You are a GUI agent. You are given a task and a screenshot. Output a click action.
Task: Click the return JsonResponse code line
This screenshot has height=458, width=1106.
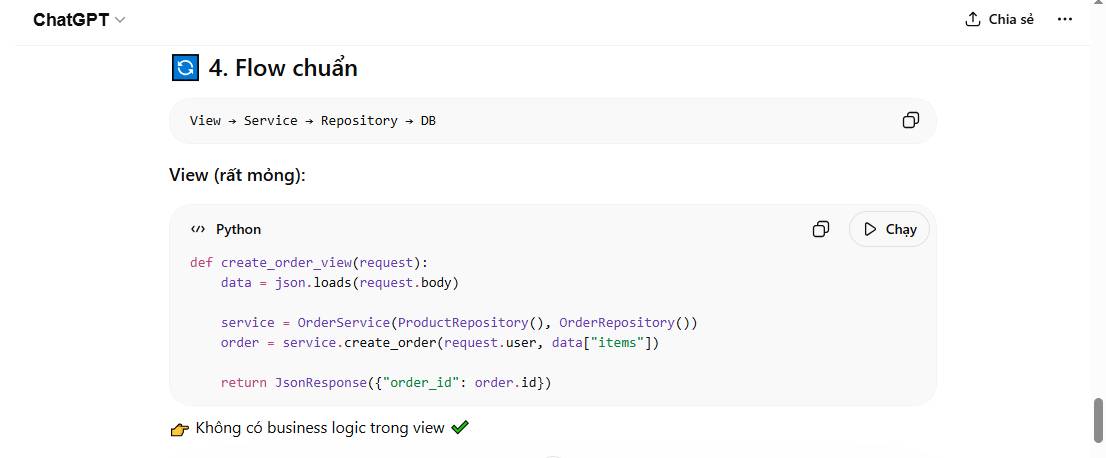tap(386, 382)
